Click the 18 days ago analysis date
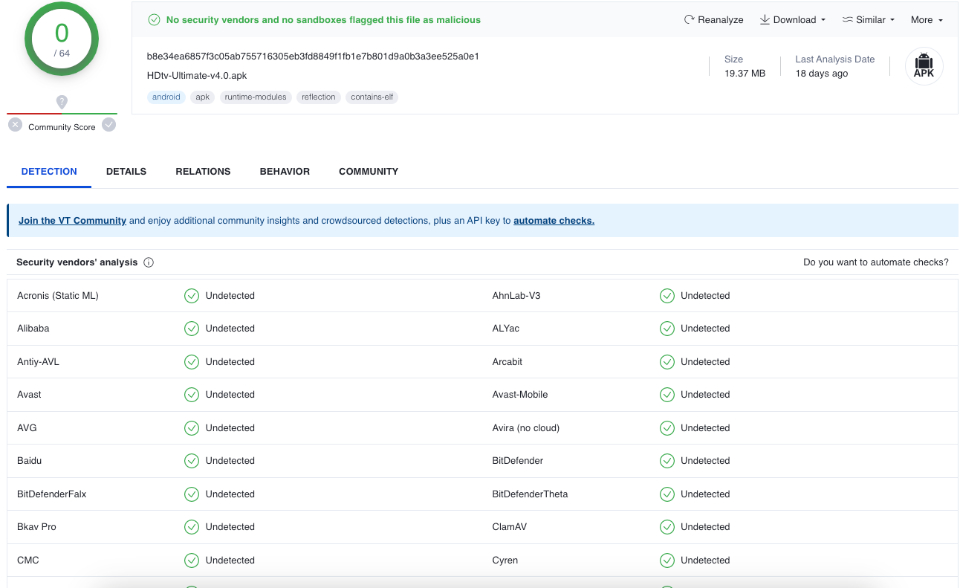The width and height of the screenshot is (960, 588). (x=822, y=74)
